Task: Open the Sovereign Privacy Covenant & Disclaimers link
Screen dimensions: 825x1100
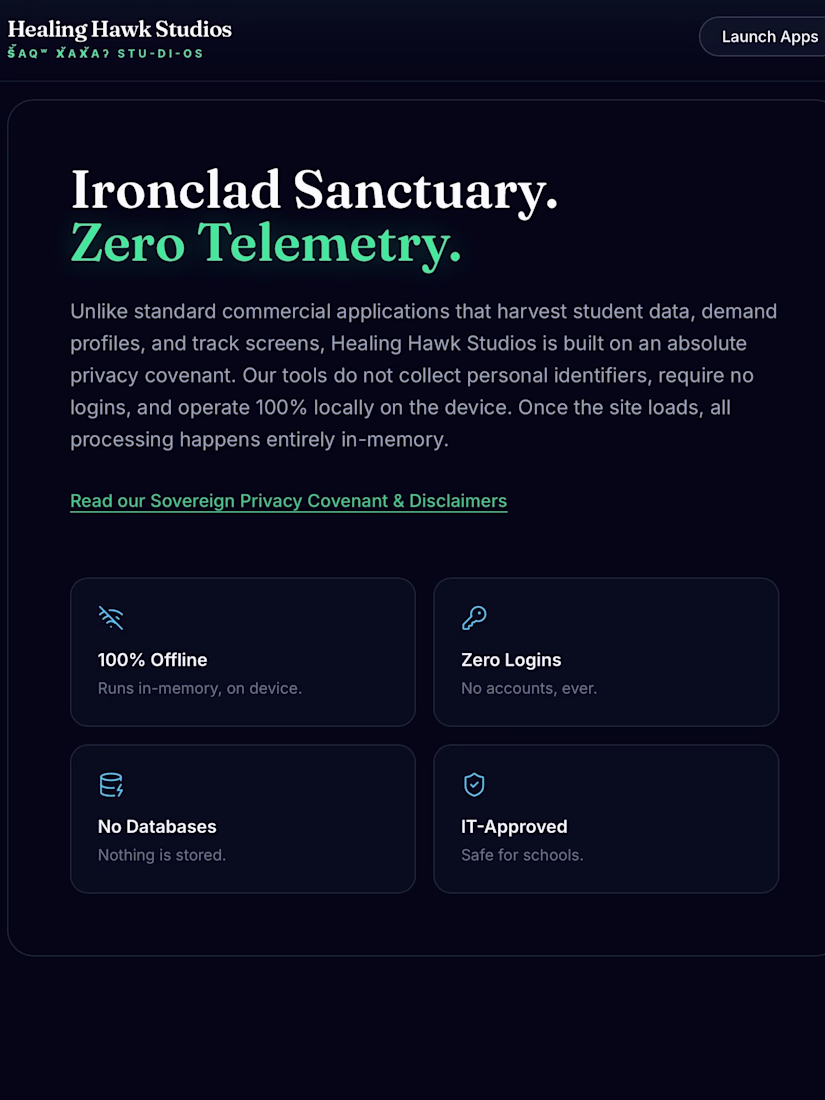Action: point(288,501)
